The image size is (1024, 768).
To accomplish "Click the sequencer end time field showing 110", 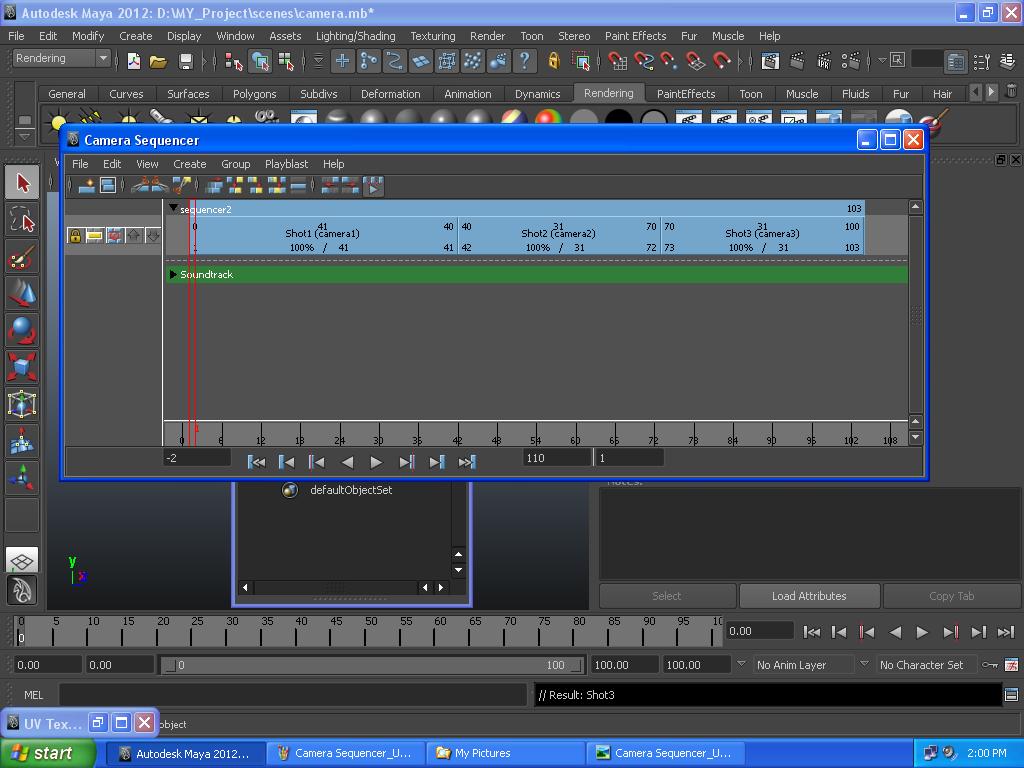I will [556, 458].
